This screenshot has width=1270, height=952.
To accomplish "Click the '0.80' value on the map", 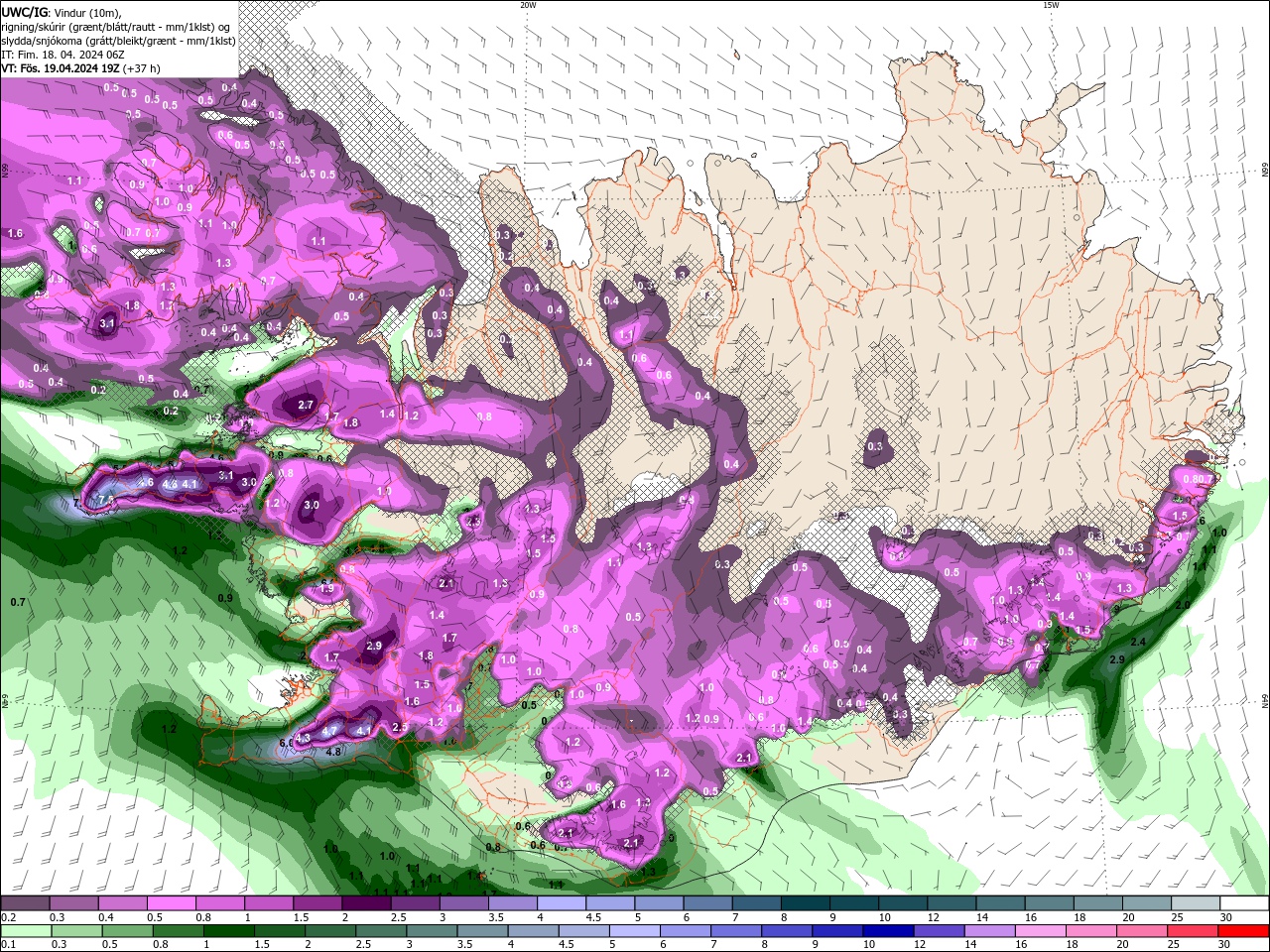I will pyautogui.click(x=1196, y=479).
